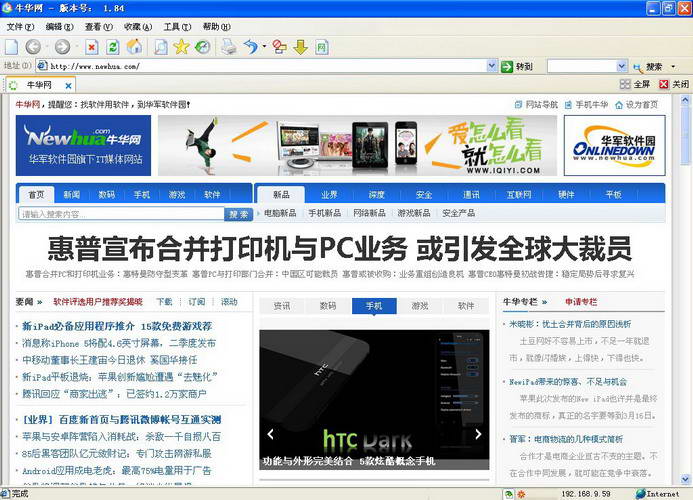Refresh the page with green arrows icon
Viewport: 693px width, 500px height.
pyautogui.click(x=113, y=47)
